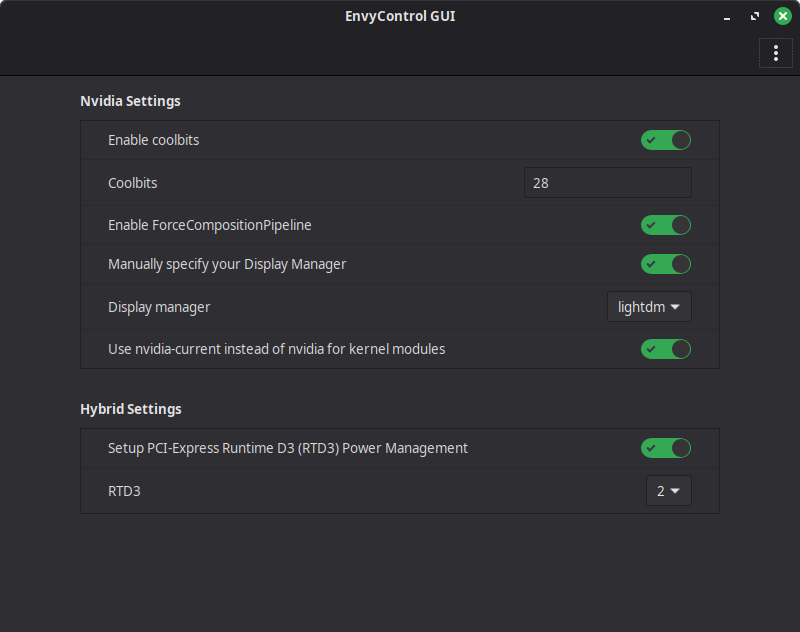800x632 pixels.
Task: Close the EnvyControl GUI window
Action: click(782, 16)
